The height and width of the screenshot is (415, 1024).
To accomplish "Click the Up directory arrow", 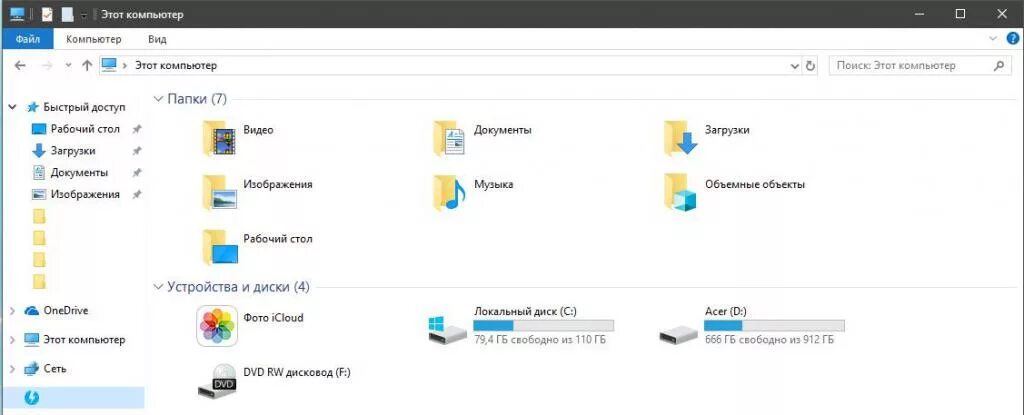I will pos(87,66).
